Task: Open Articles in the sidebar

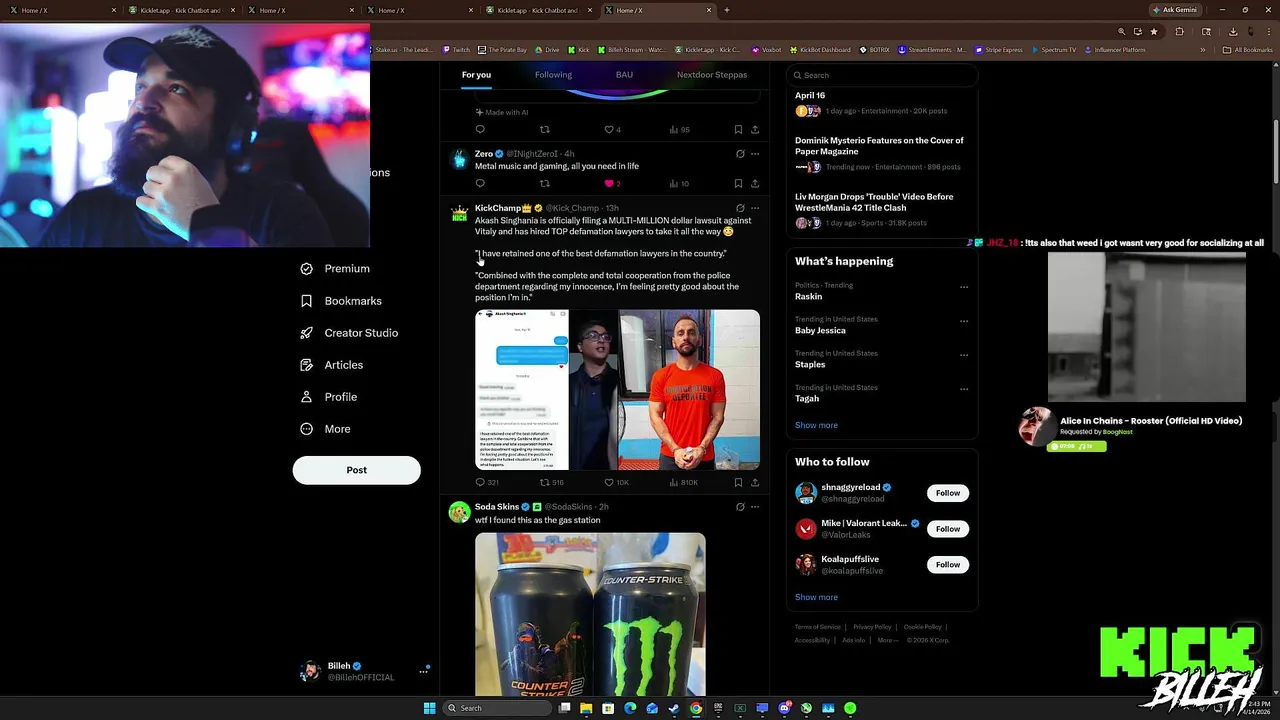Action: (x=332, y=365)
